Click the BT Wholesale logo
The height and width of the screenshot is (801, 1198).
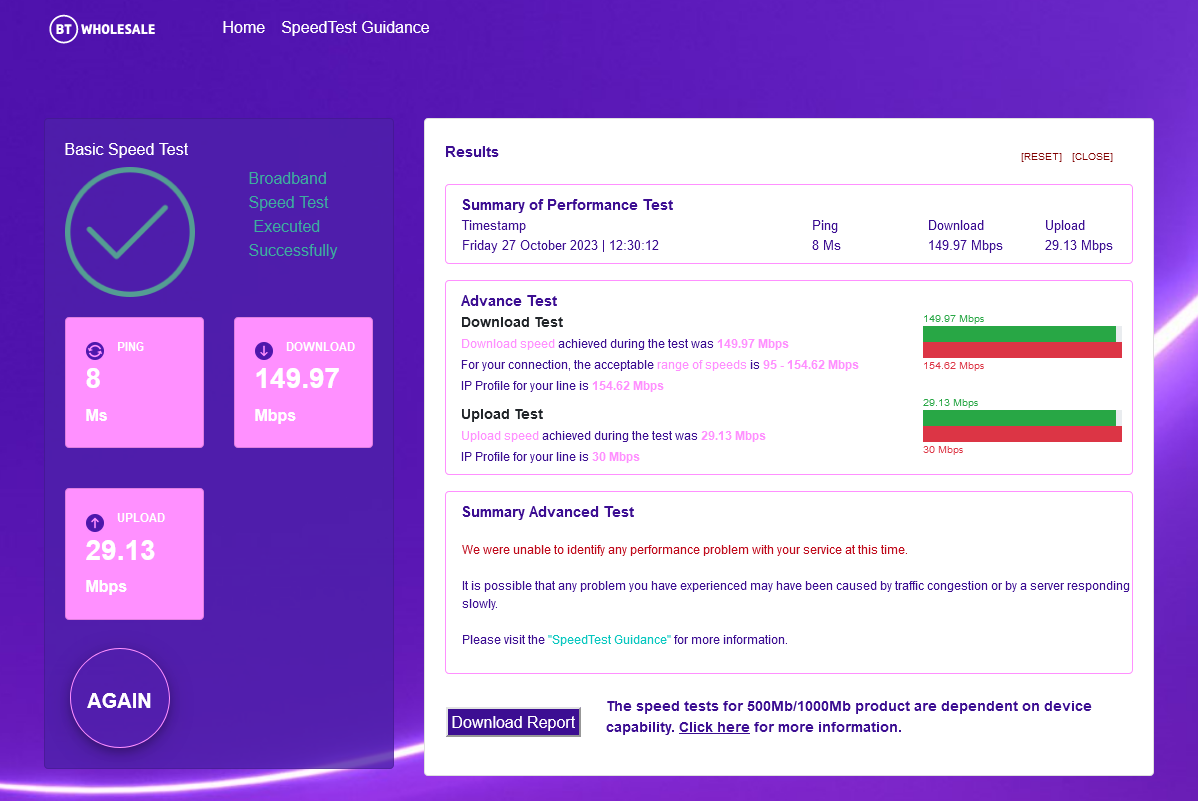tap(102, 29)
